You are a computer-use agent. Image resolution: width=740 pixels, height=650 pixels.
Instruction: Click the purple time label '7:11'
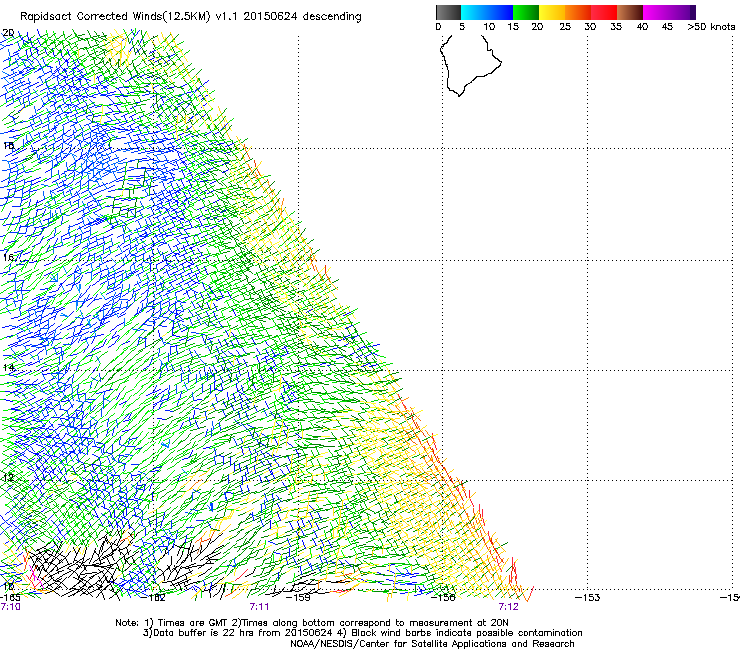tap(259, 607)
